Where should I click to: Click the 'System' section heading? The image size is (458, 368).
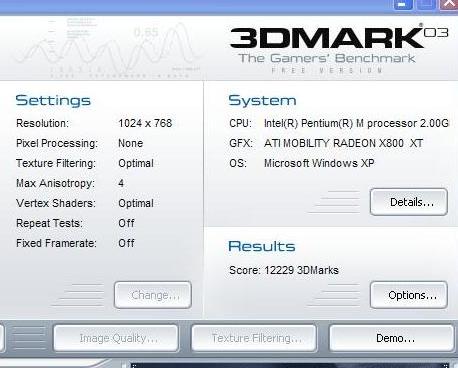(x=262, y=100)
